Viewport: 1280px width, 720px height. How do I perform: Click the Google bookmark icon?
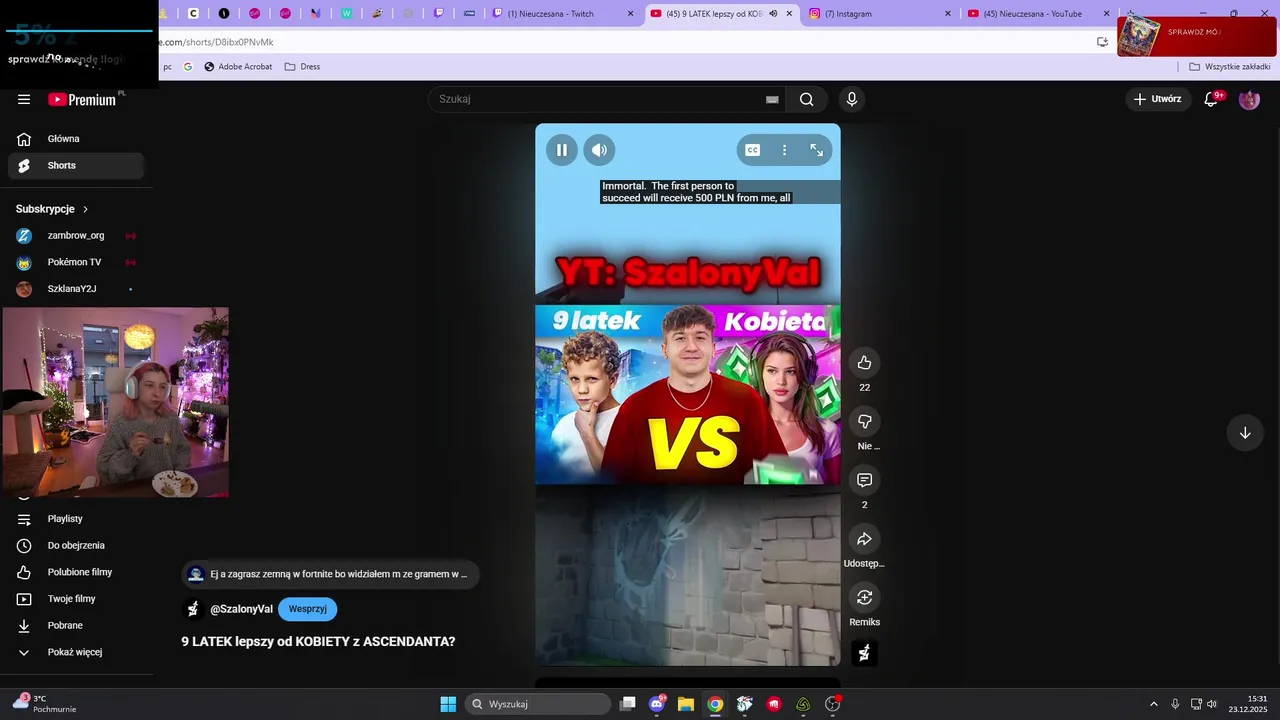click(x=188, y=67)
